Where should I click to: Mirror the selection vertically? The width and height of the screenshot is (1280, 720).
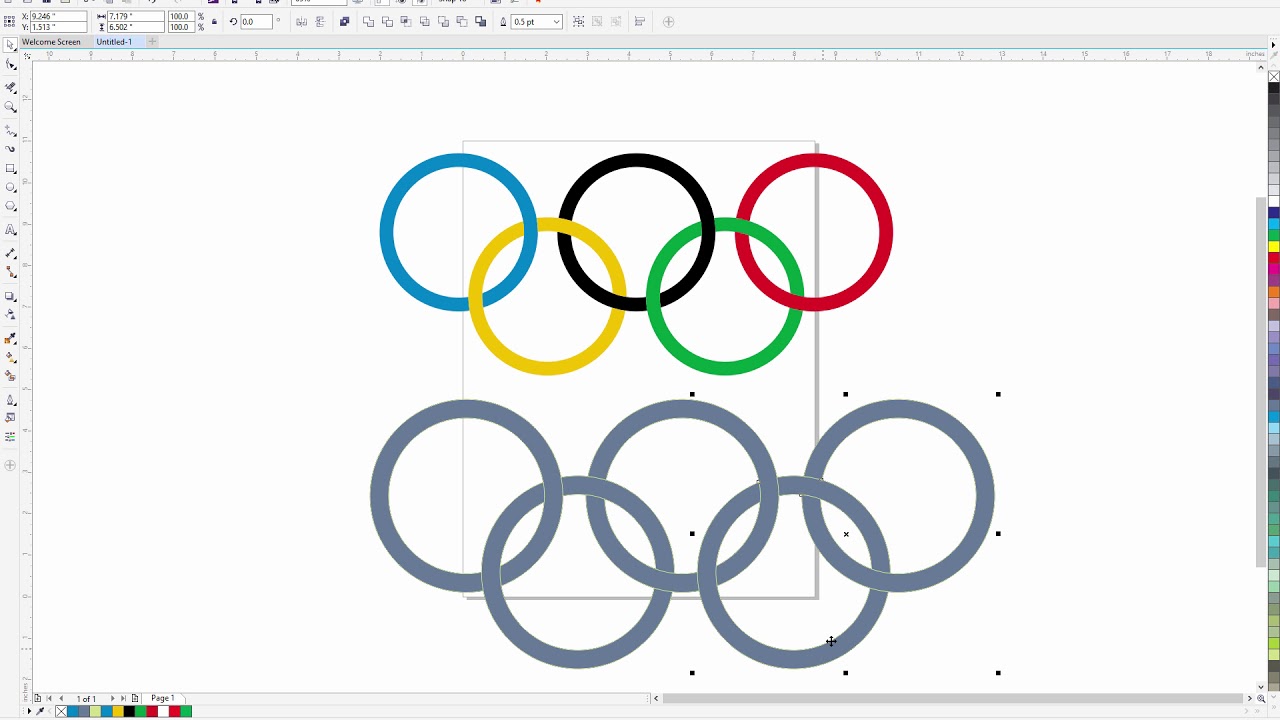coord(320,22)
